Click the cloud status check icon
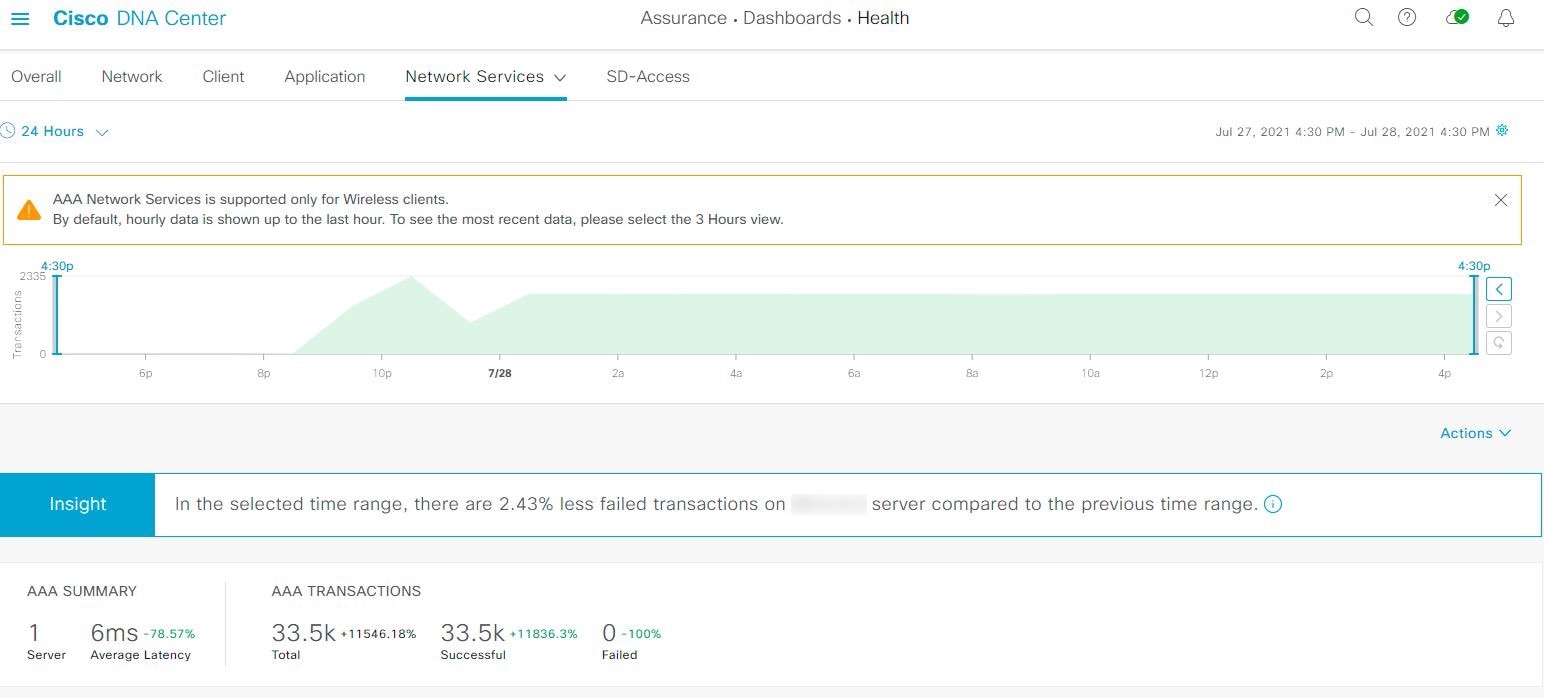 point(1457,17)
